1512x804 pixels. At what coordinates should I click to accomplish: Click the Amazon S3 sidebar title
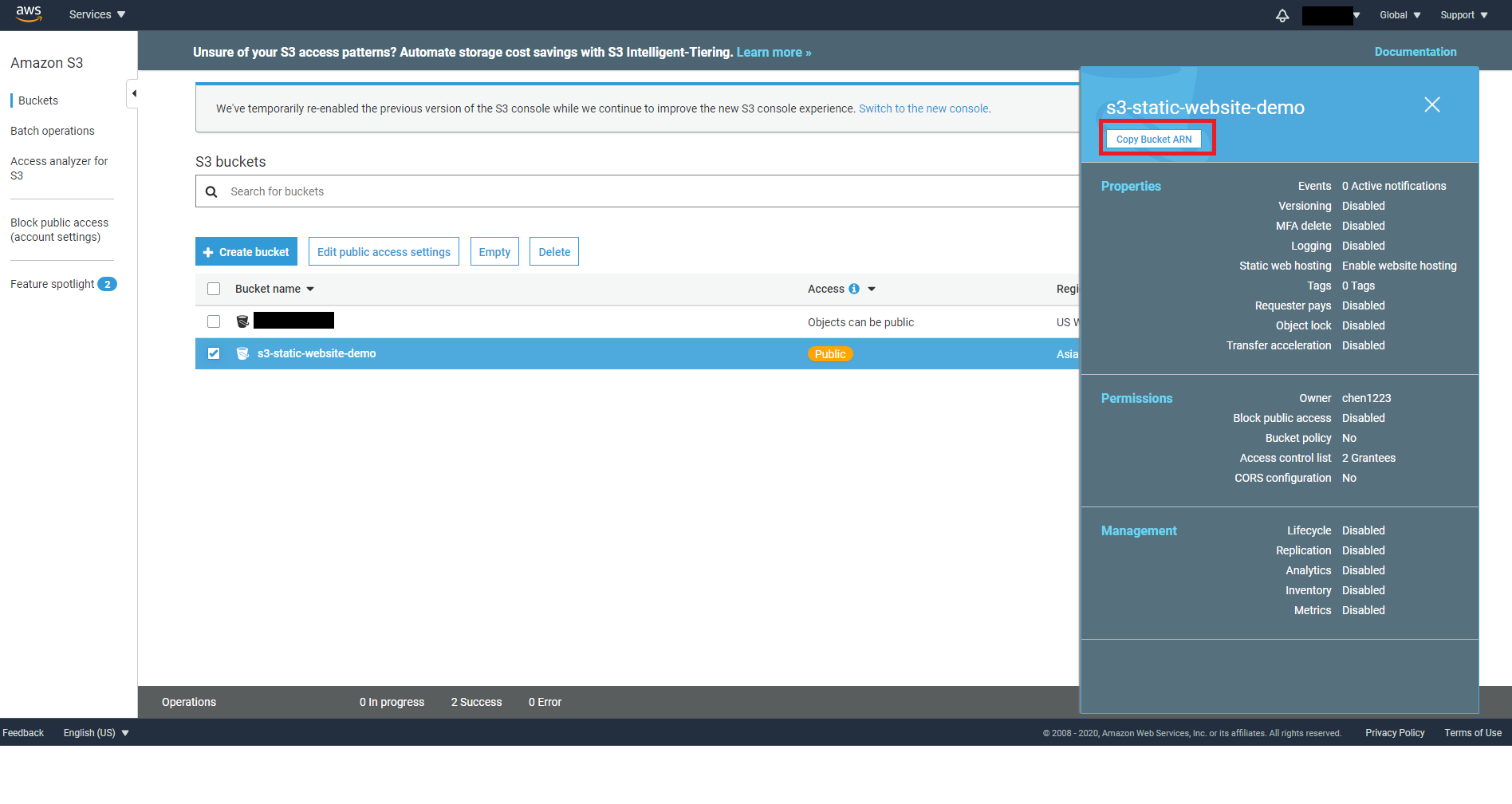click(x=46, y=63)
